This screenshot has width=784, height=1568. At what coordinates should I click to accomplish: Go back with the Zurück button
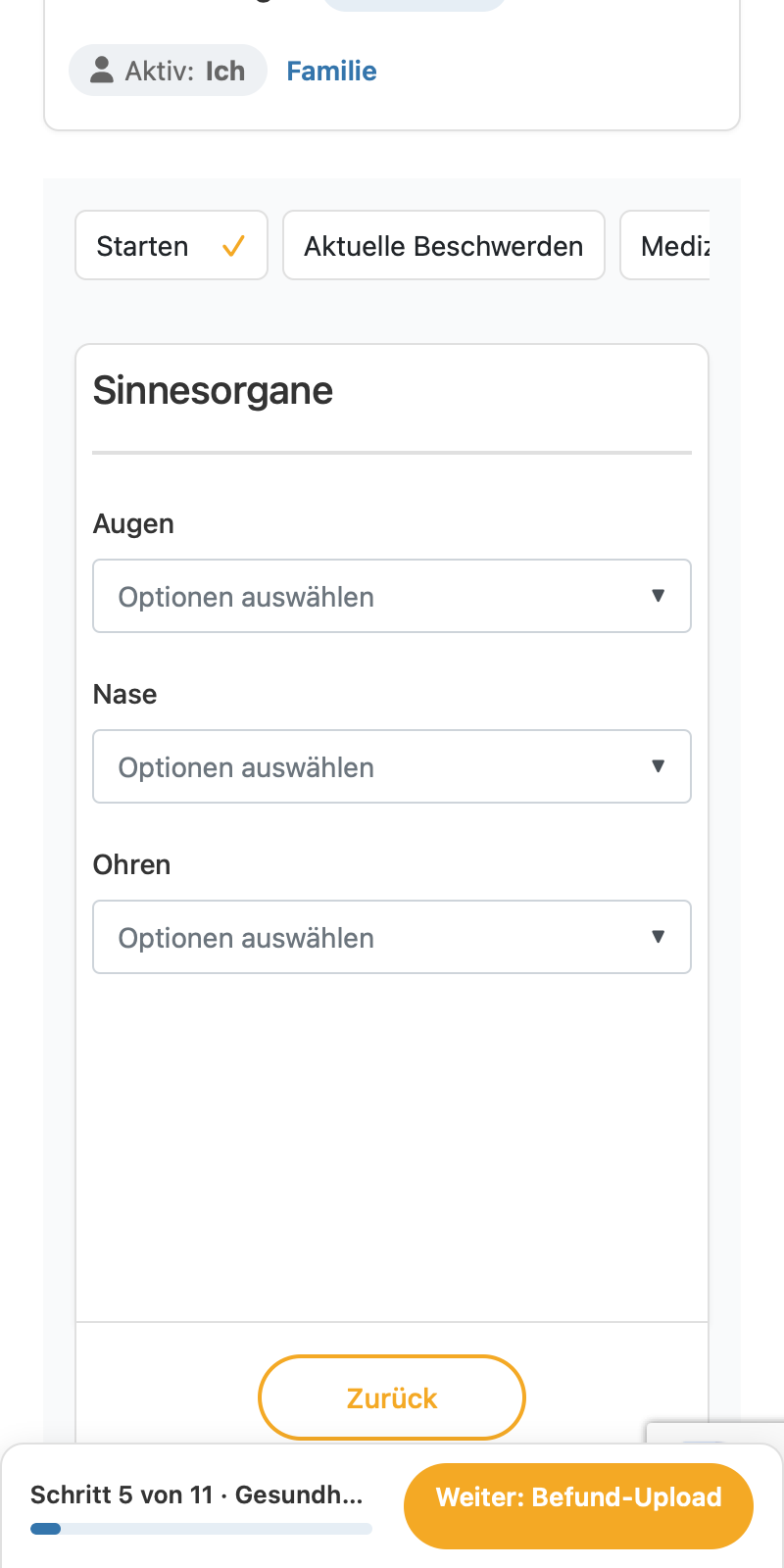coord(392,1397)
